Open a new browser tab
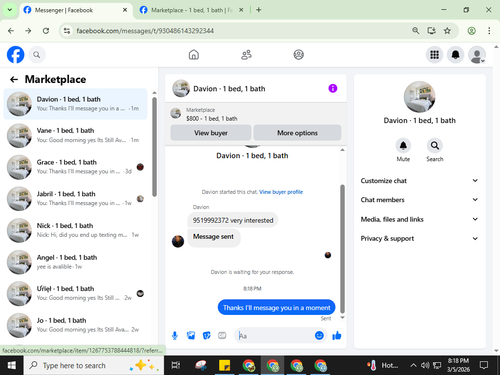Screen dimensions: 500x375 tap(259, 10)
